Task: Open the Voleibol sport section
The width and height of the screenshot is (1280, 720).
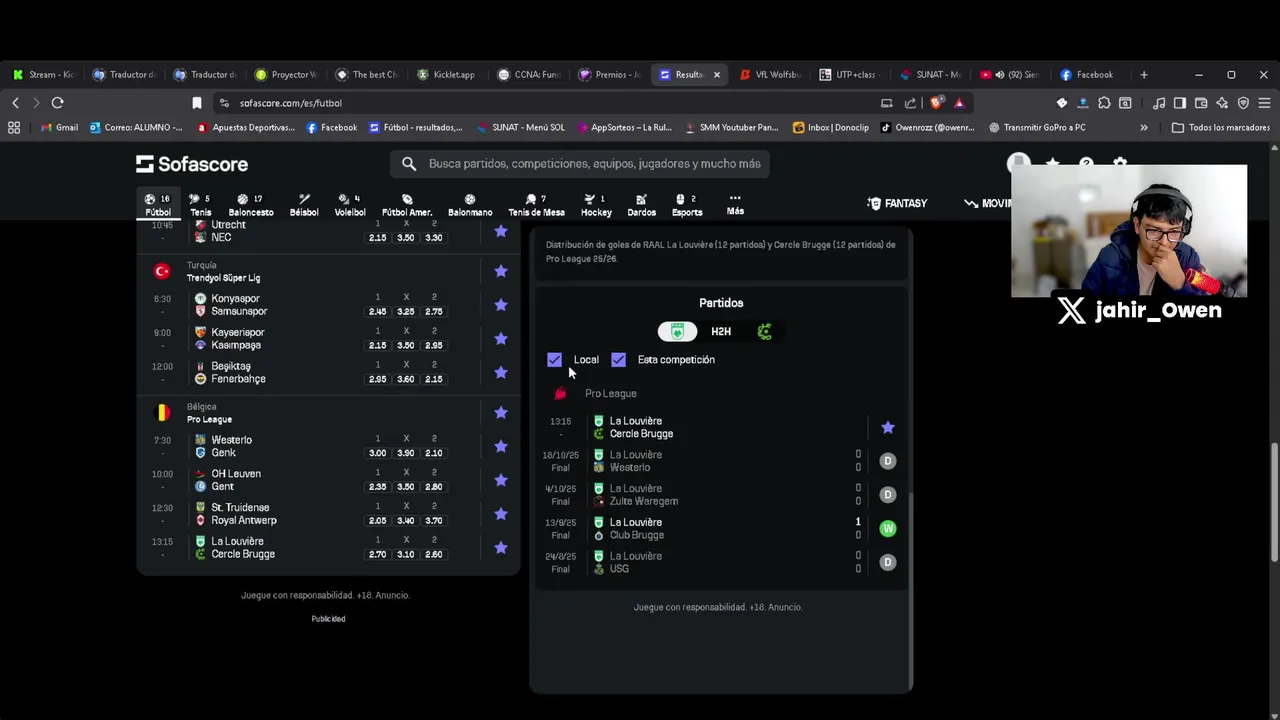Action: click(x=350, y=205)
